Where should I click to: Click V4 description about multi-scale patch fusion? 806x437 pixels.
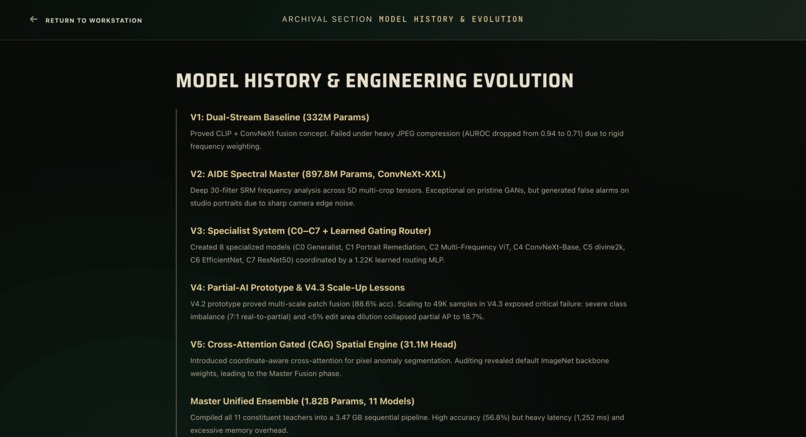(x=408, y=310)
